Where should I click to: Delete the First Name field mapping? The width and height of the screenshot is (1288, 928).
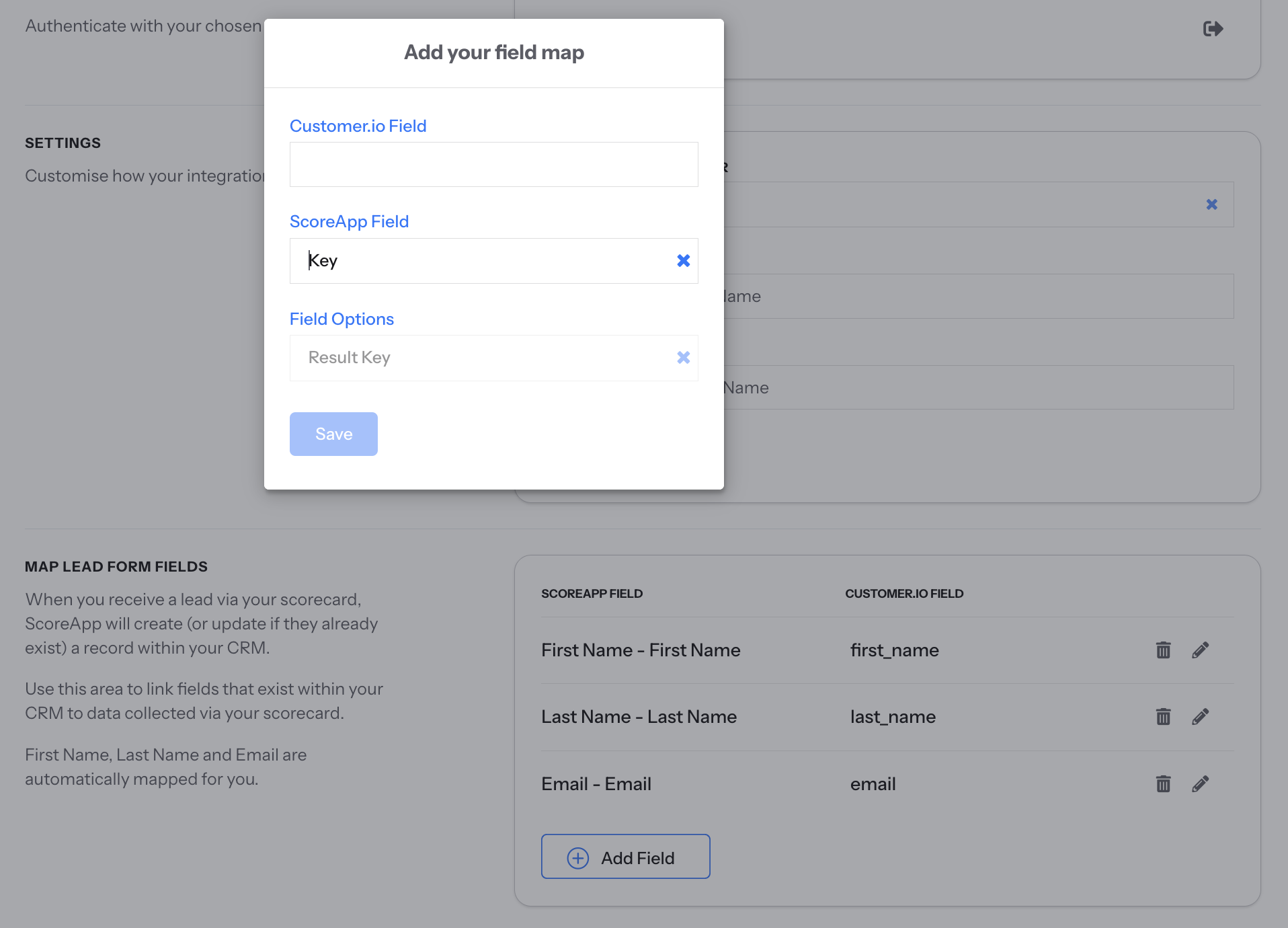[1163, 650]
